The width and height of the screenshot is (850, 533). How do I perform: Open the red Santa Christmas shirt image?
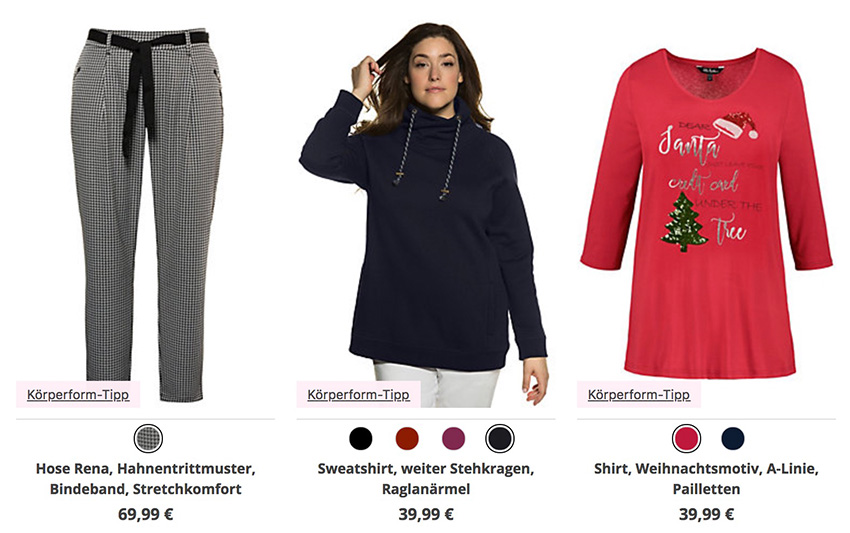(706, 213)
